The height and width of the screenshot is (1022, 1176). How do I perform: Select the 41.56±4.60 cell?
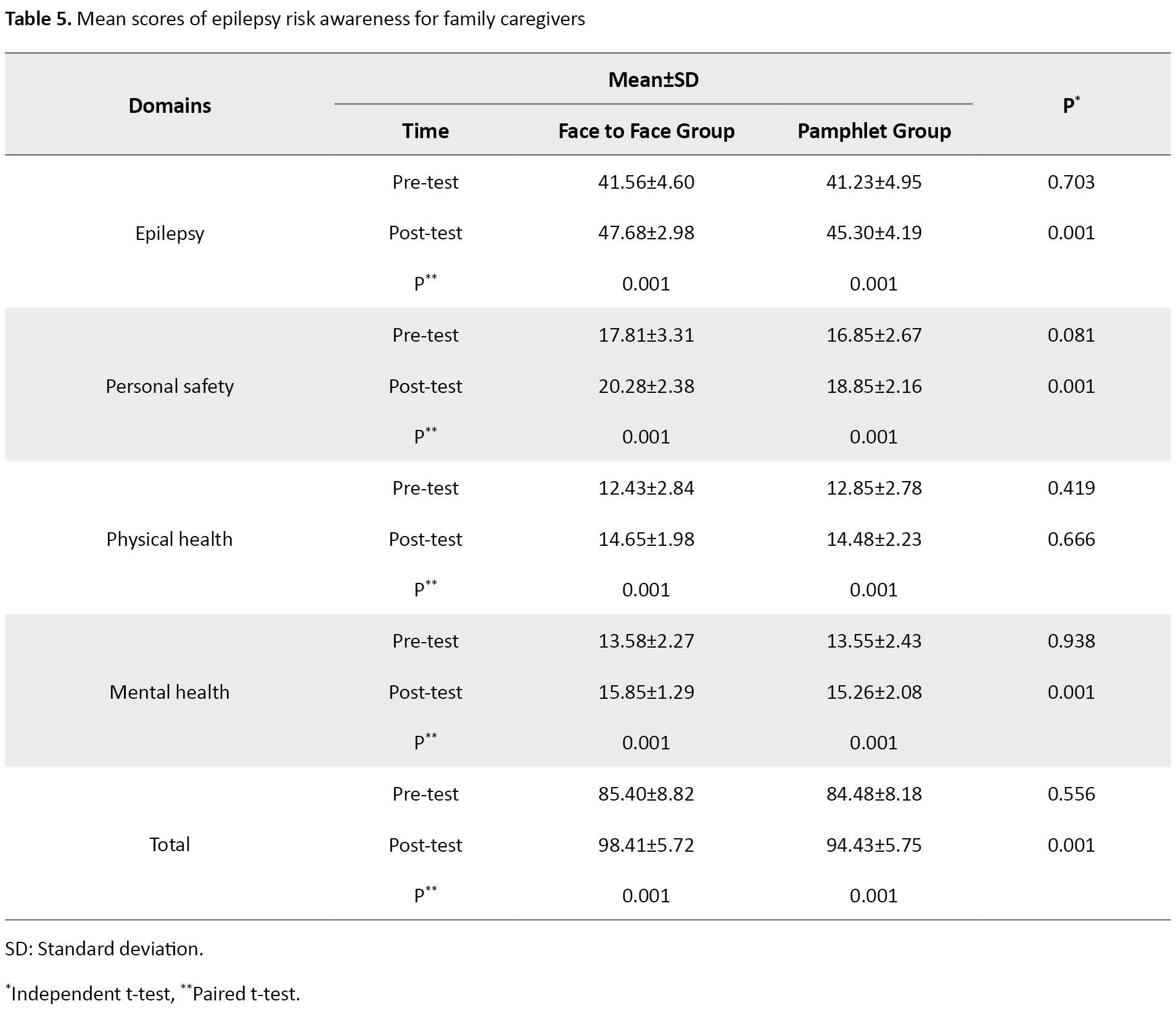[646, 182]
